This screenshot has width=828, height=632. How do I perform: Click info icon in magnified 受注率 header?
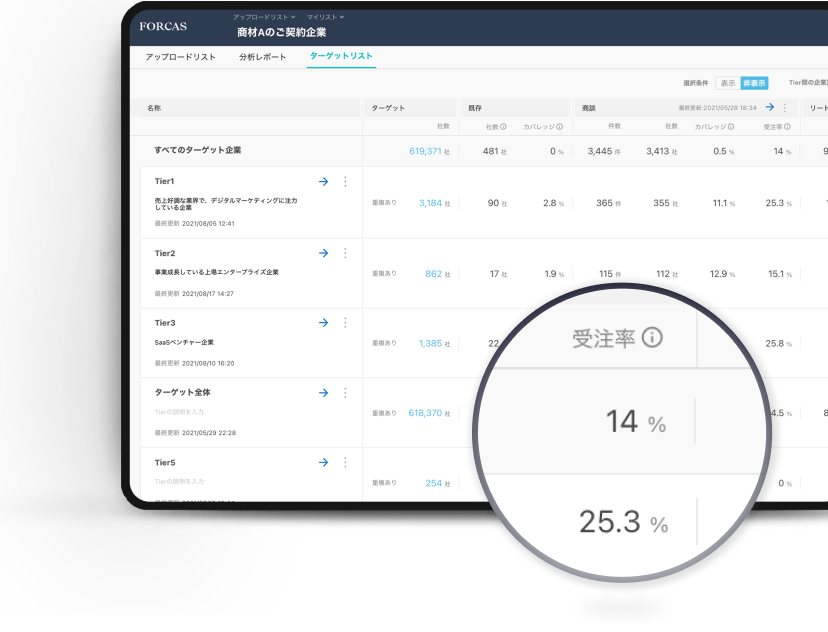(x=652, y=337)
